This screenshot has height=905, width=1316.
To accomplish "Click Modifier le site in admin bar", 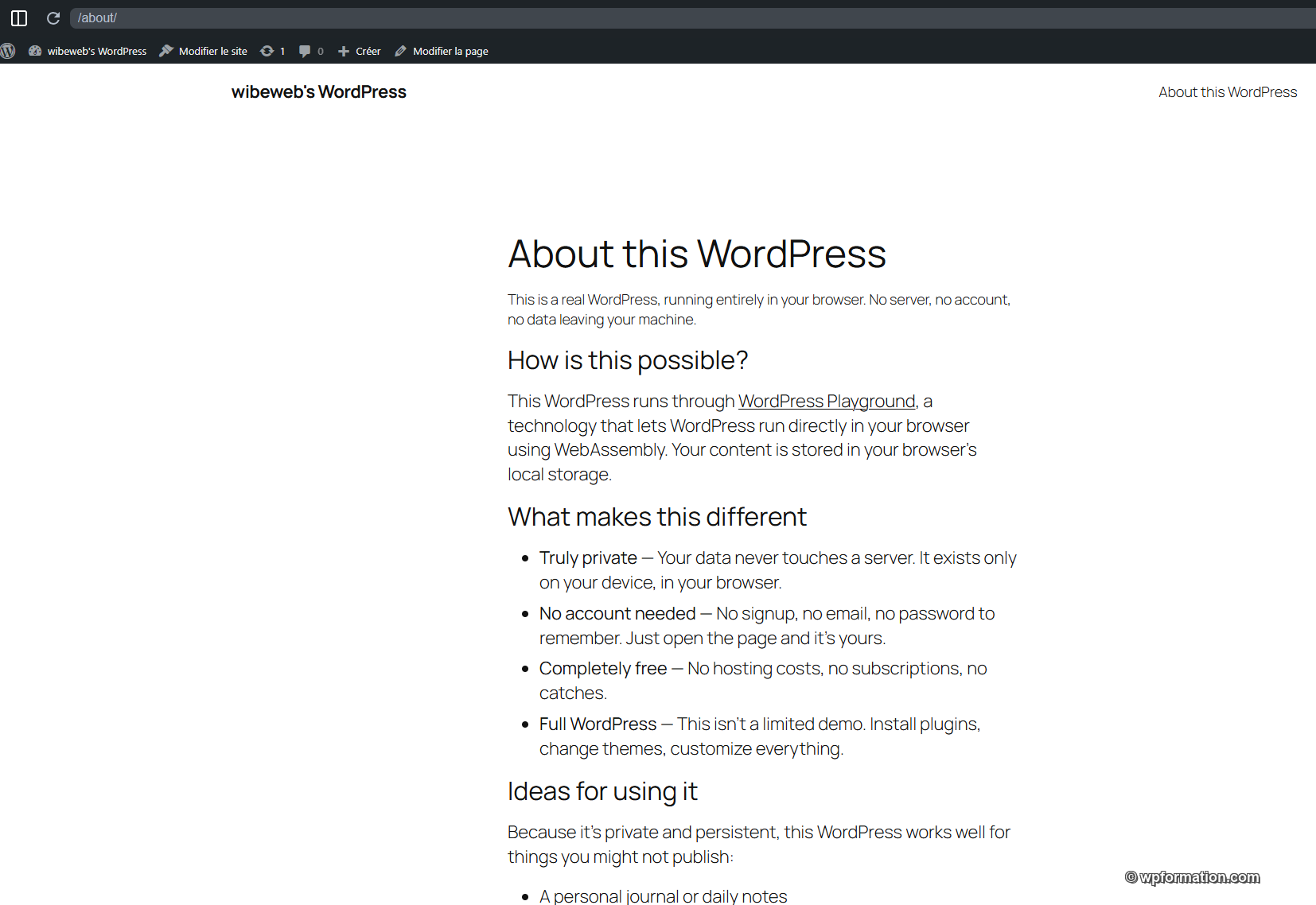I will point(203,51).
